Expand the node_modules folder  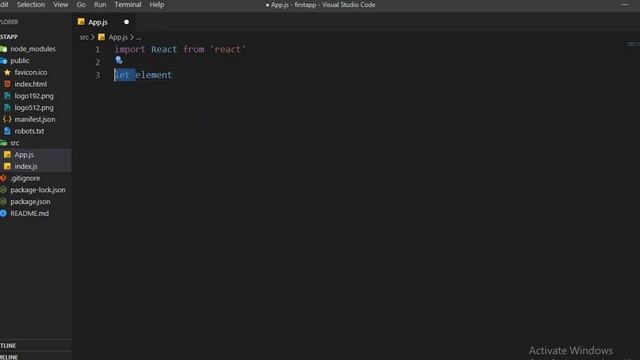pos(33,49)
